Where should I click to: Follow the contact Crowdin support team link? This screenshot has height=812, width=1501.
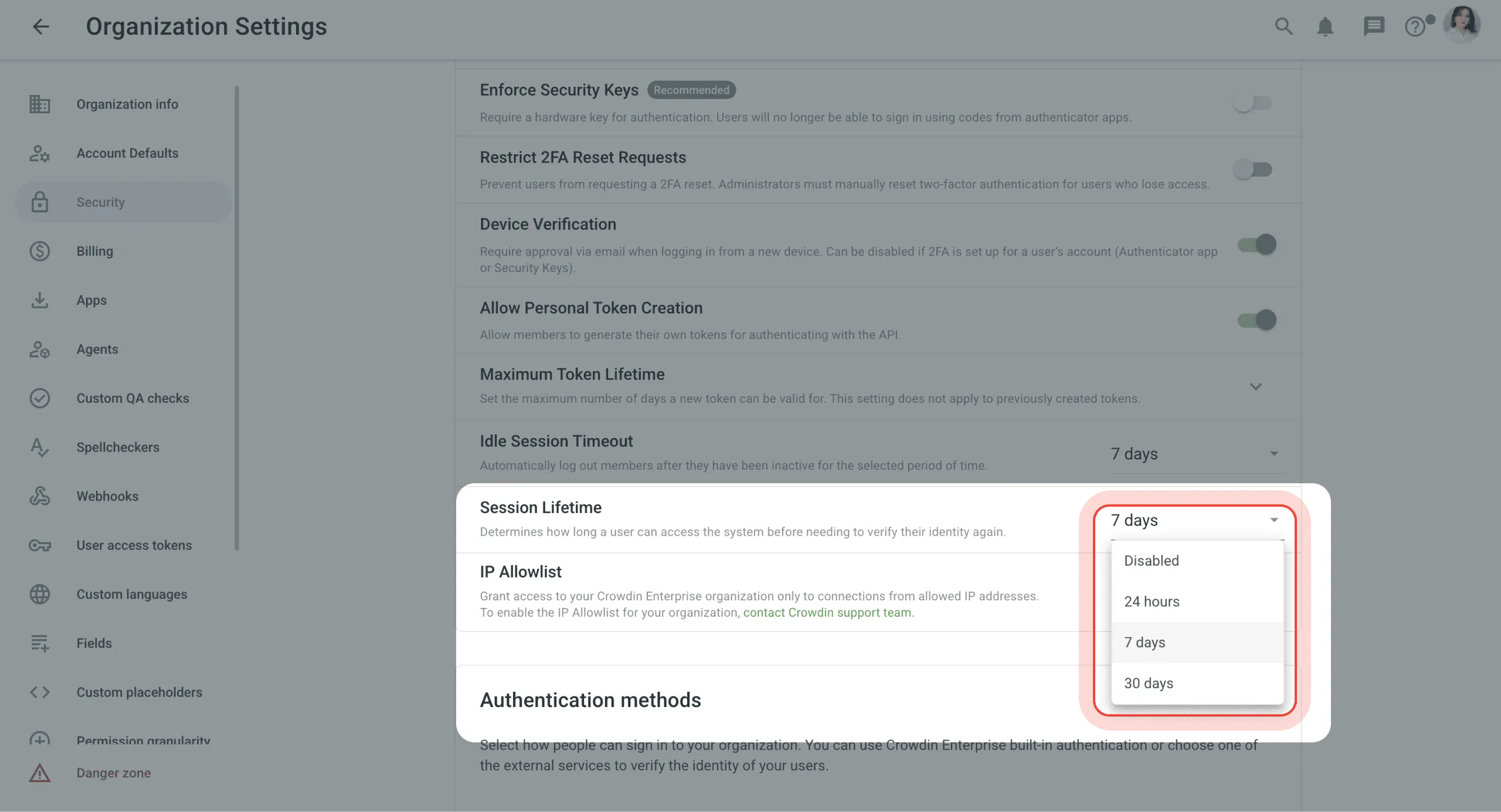(x=827, y=612)
